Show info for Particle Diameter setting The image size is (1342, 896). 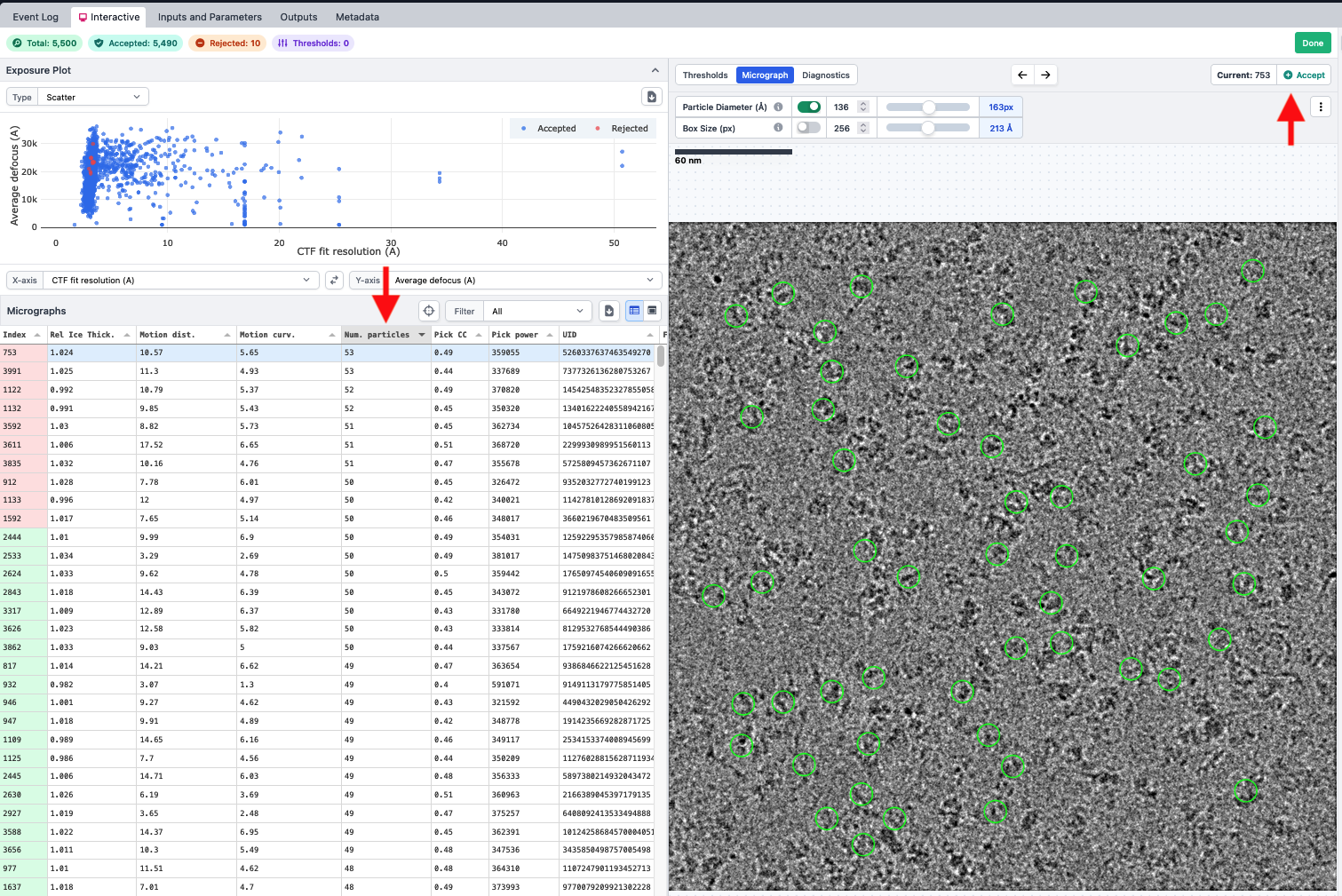[778, 107]
